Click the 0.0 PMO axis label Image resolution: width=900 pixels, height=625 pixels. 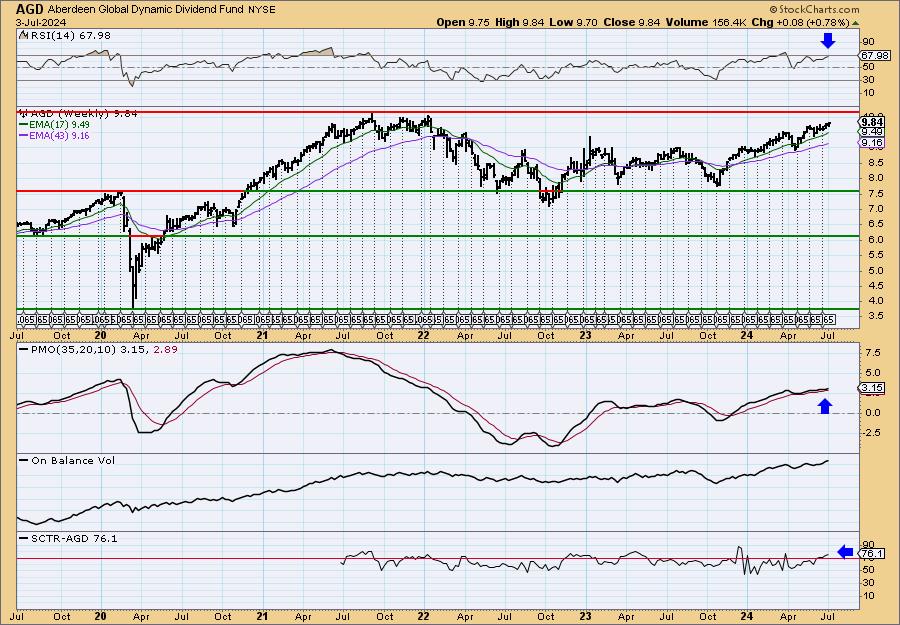[871, 413]
